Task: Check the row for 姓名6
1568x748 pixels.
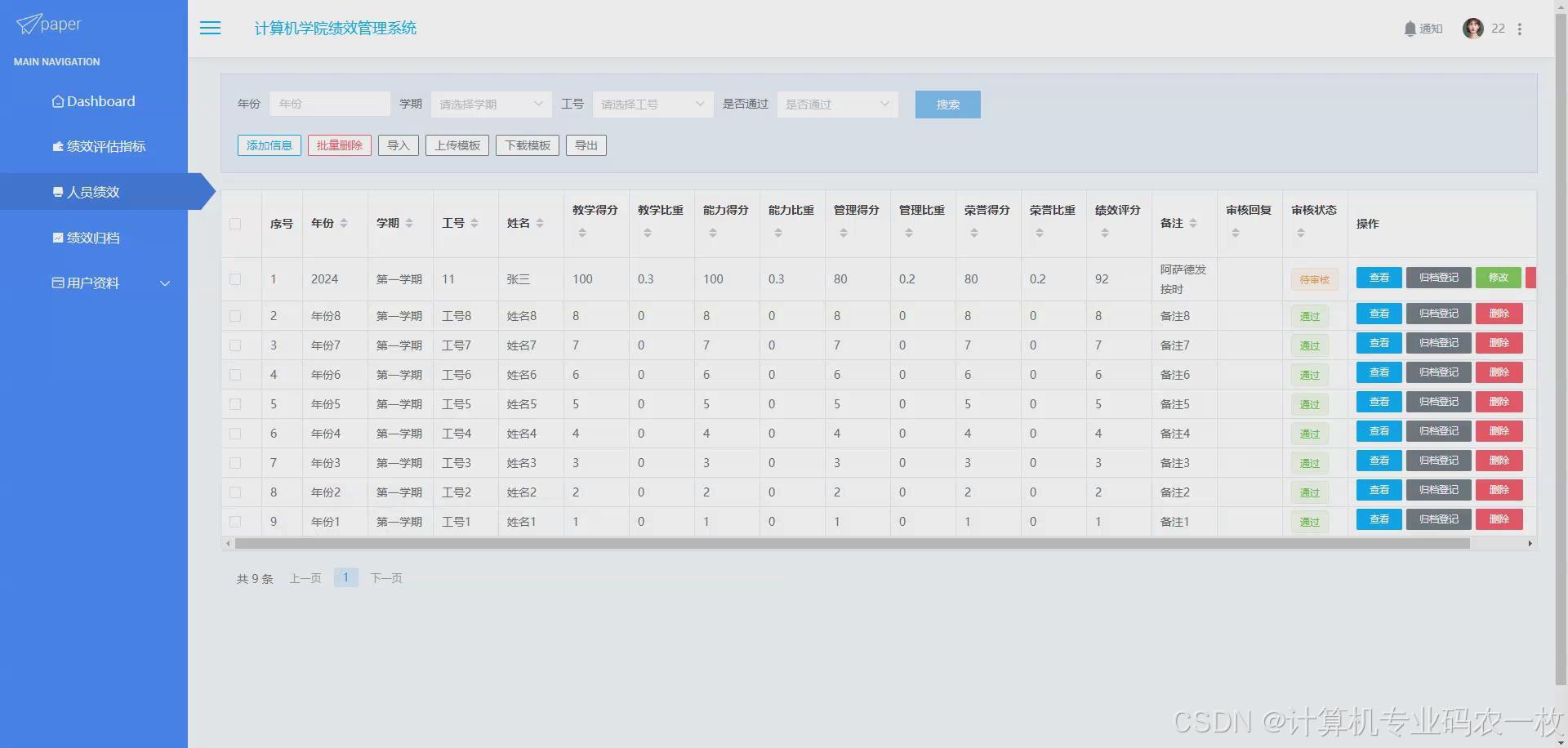Action: (235, 375)
